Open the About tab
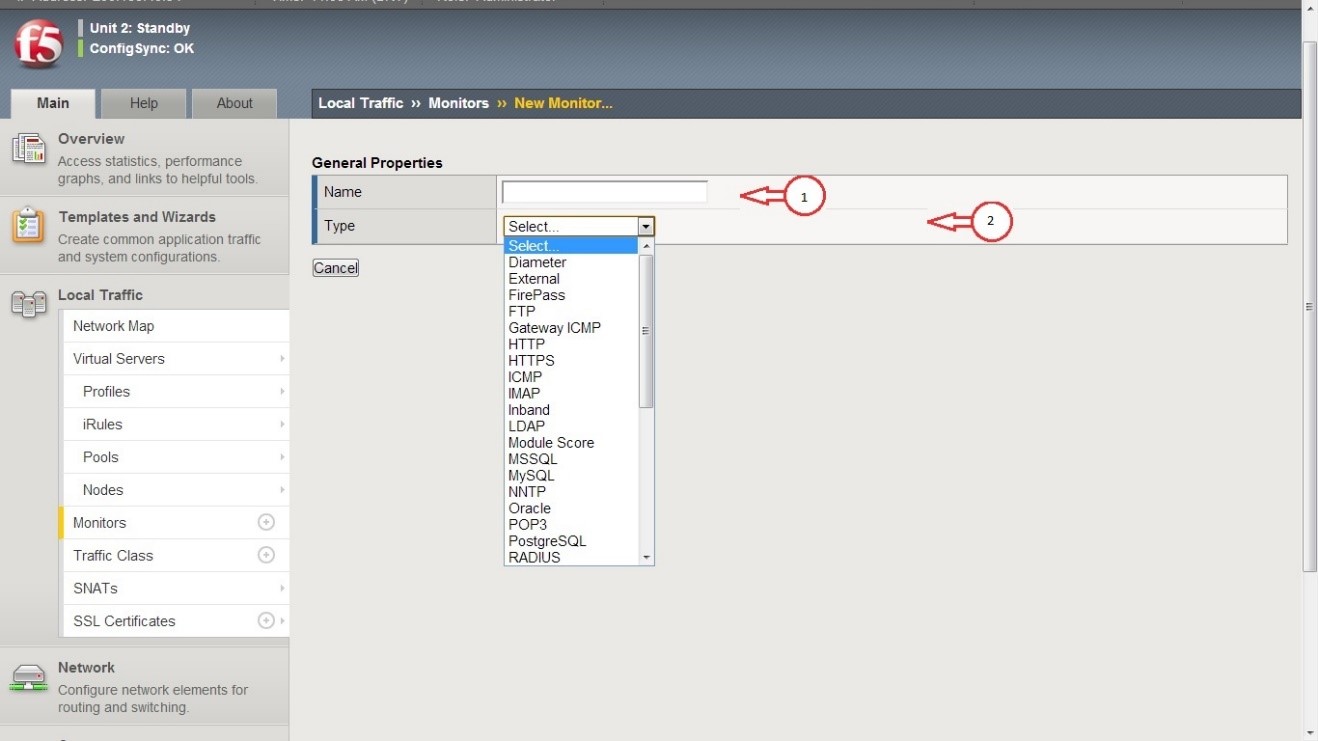1318x741 pixels. [235, 103]
